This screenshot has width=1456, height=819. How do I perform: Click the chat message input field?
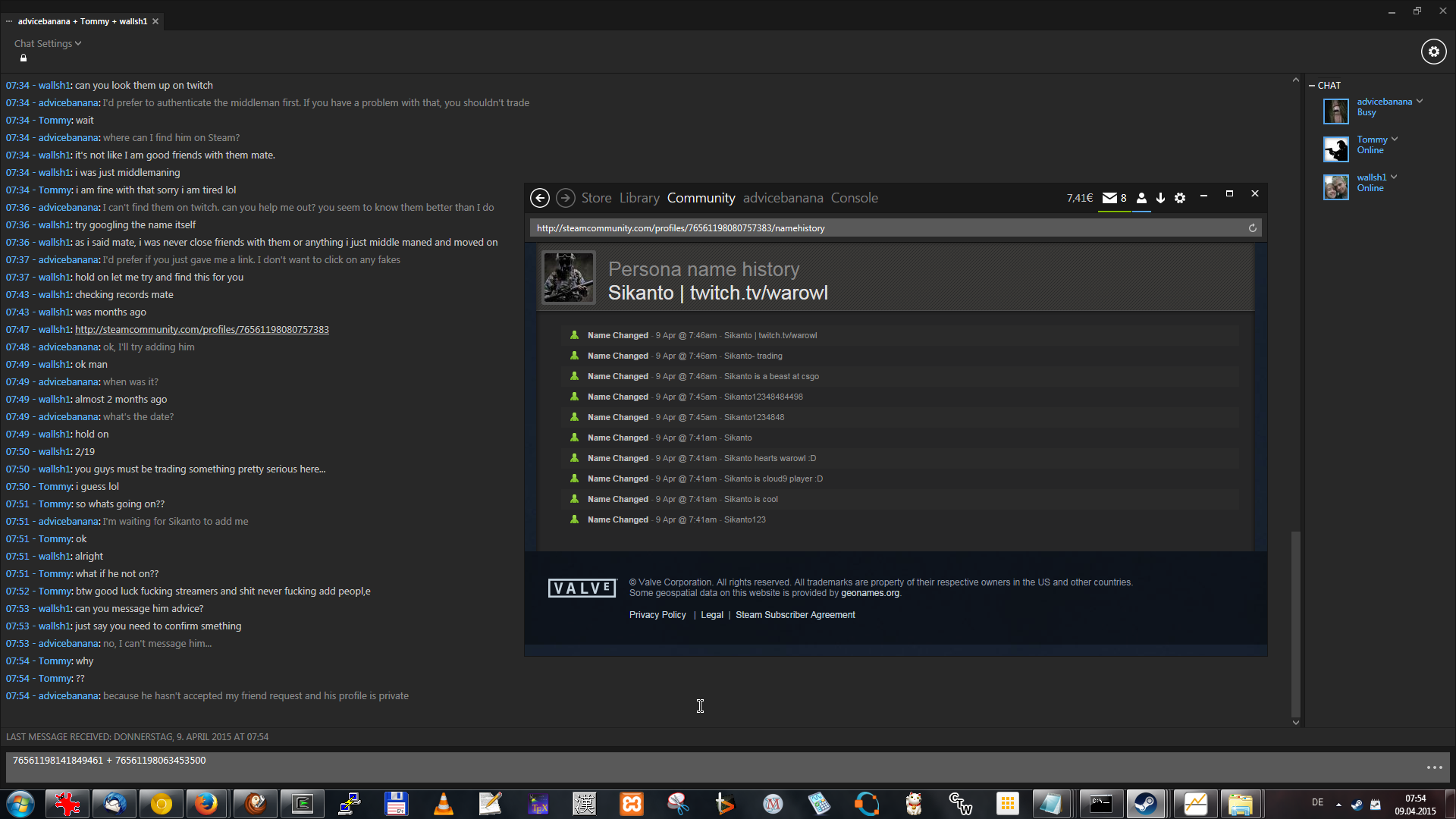pyautogui.click(x=682, y=766)
